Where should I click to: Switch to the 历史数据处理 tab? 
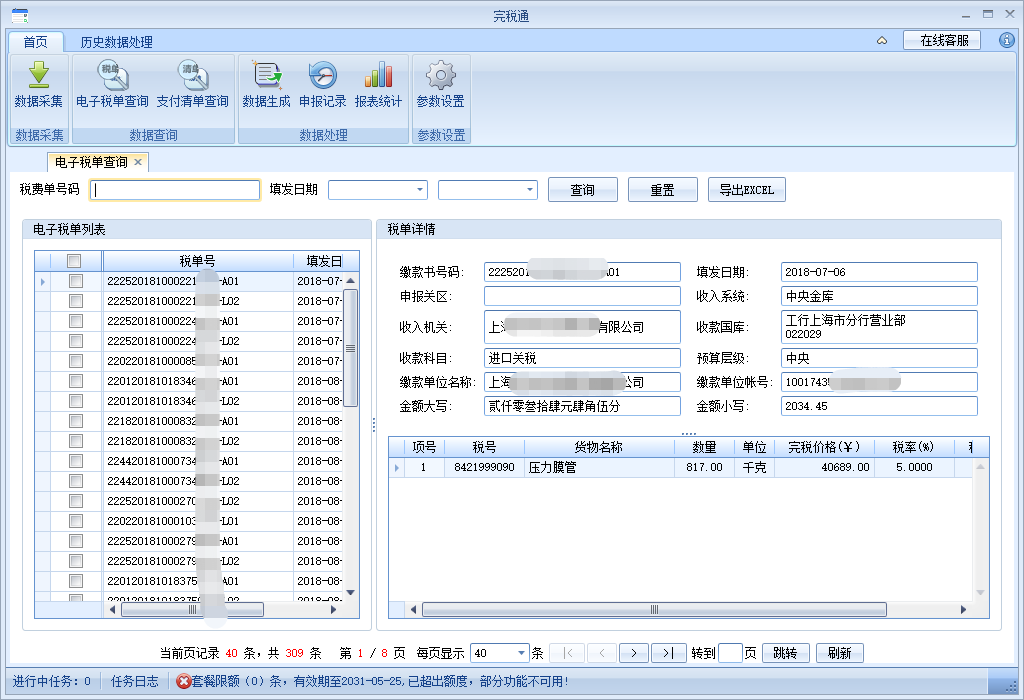click(116, 42)
